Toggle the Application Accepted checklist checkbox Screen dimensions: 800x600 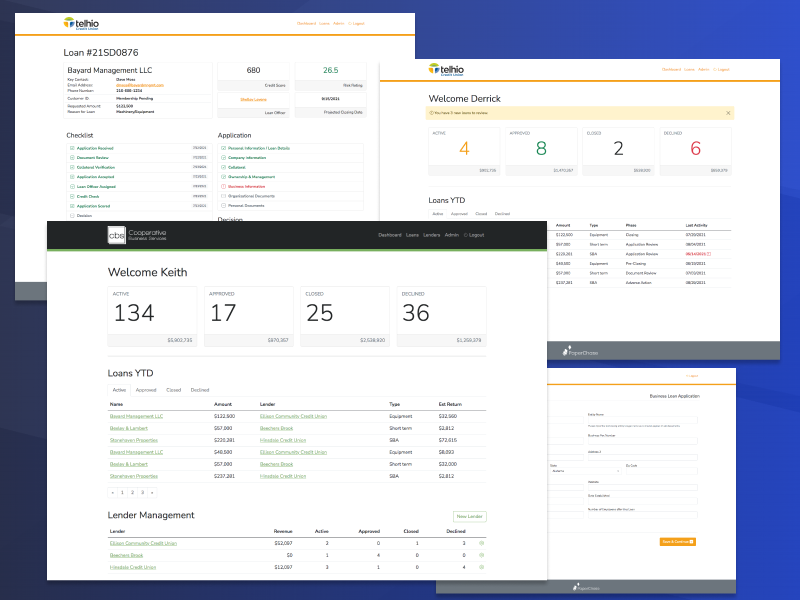[72, 177]
